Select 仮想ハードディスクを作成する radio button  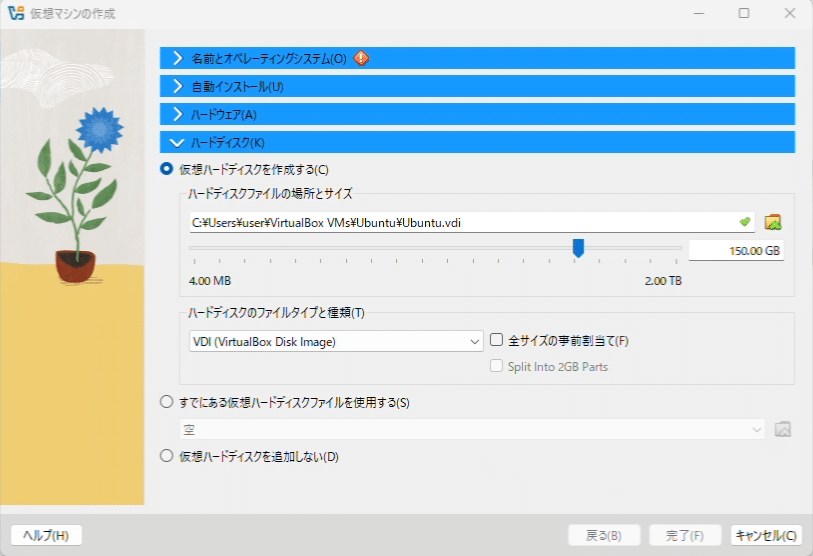166,169
